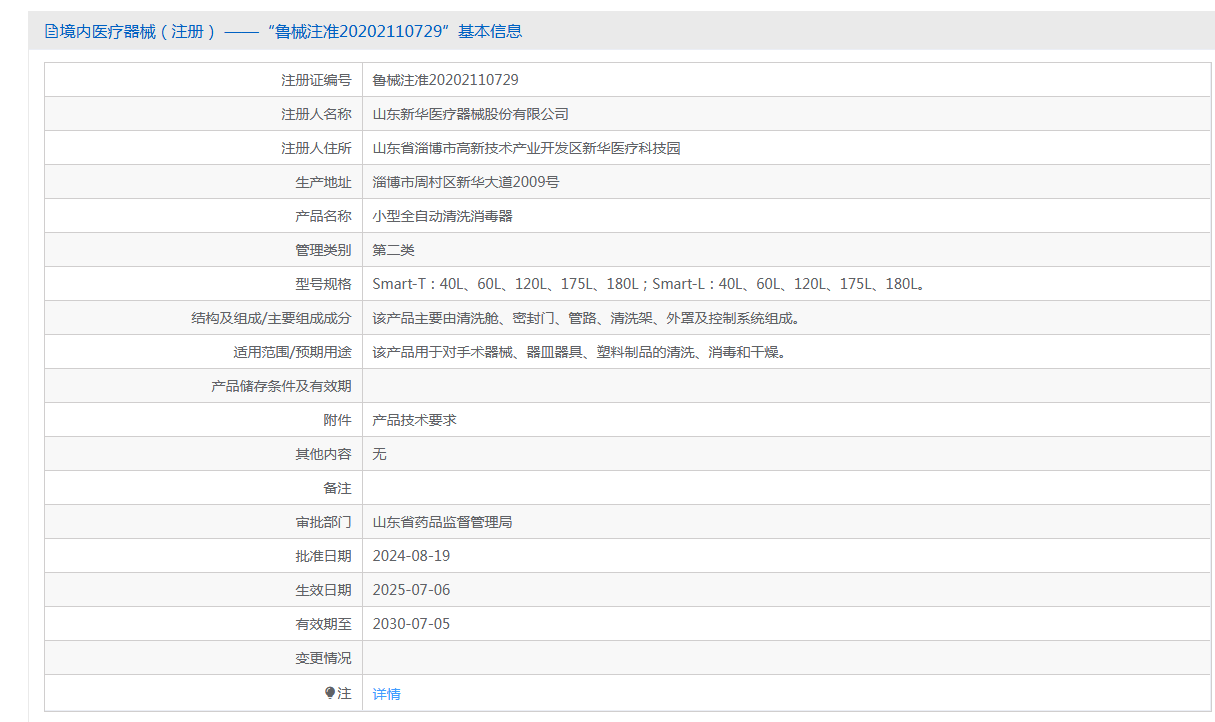1215x722 pixels.
Task: Select product name 小型全自动清洗消毒器
Action: click(442, 216)
